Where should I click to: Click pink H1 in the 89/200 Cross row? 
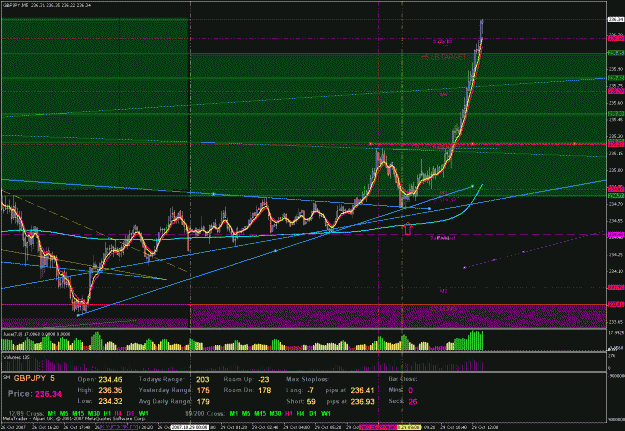pyautogui.click(x=289, y=414)
